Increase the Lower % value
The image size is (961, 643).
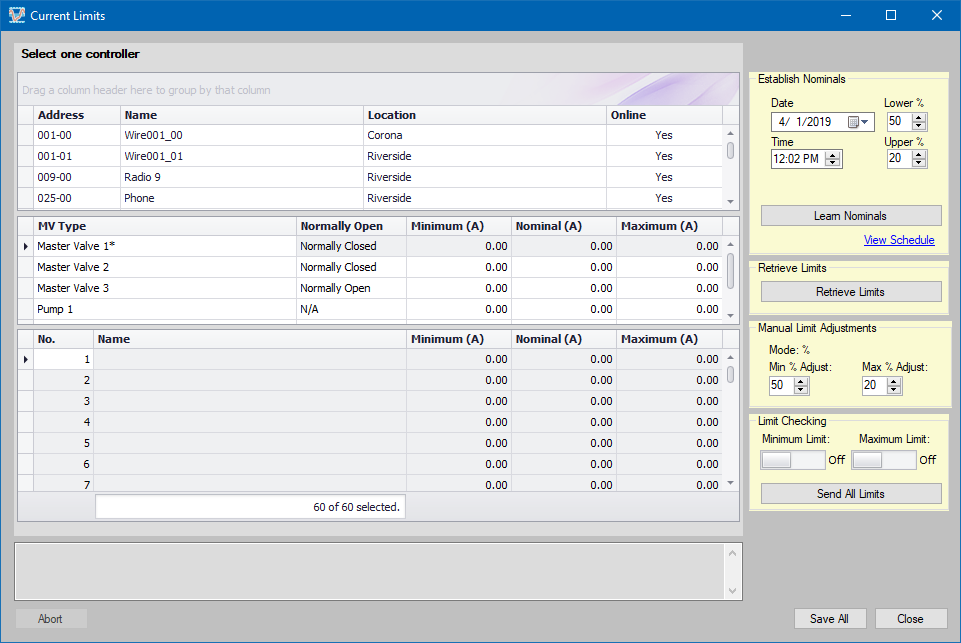pos(918,118)
